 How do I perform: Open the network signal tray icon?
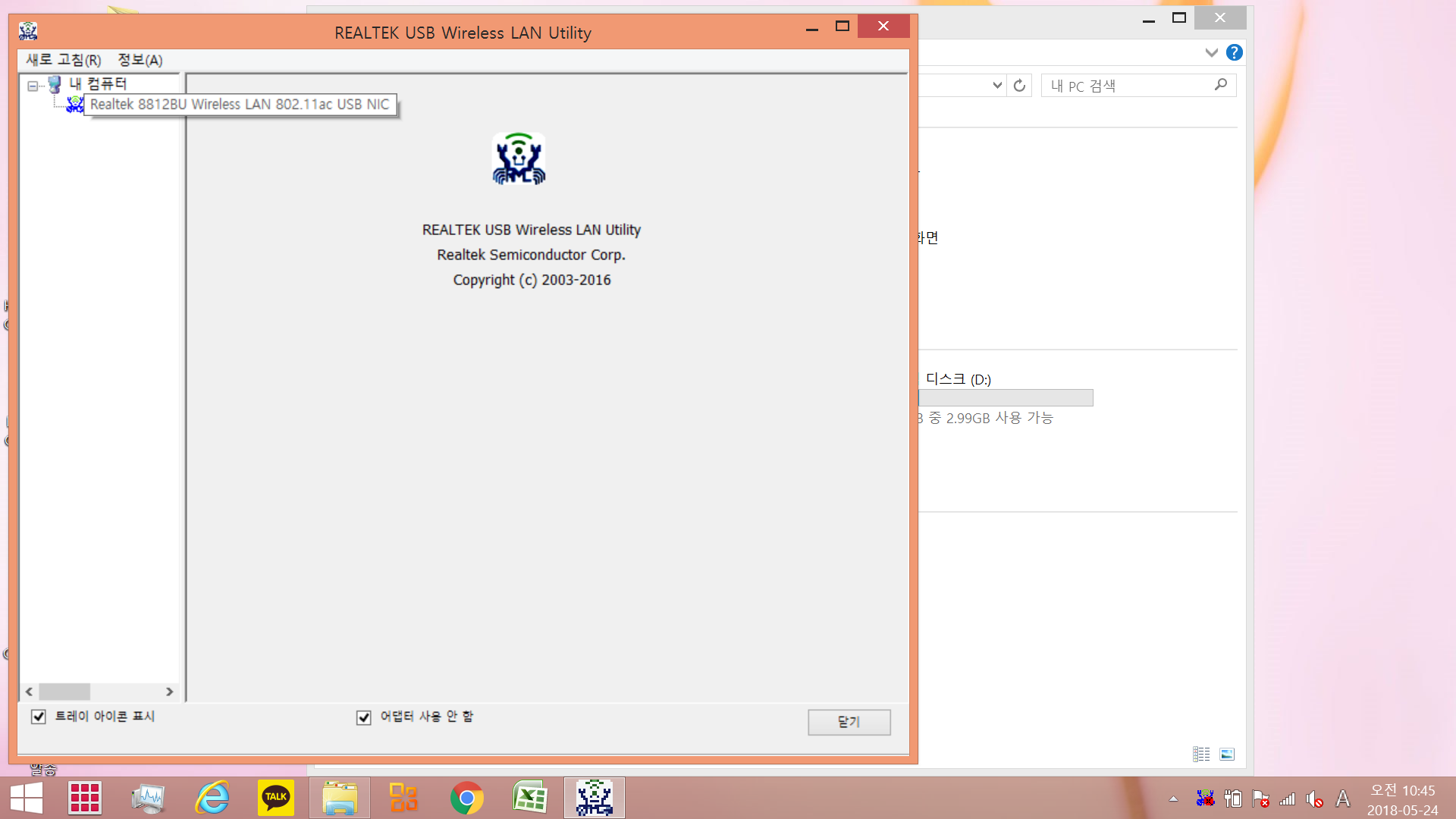coord(1288,799)
